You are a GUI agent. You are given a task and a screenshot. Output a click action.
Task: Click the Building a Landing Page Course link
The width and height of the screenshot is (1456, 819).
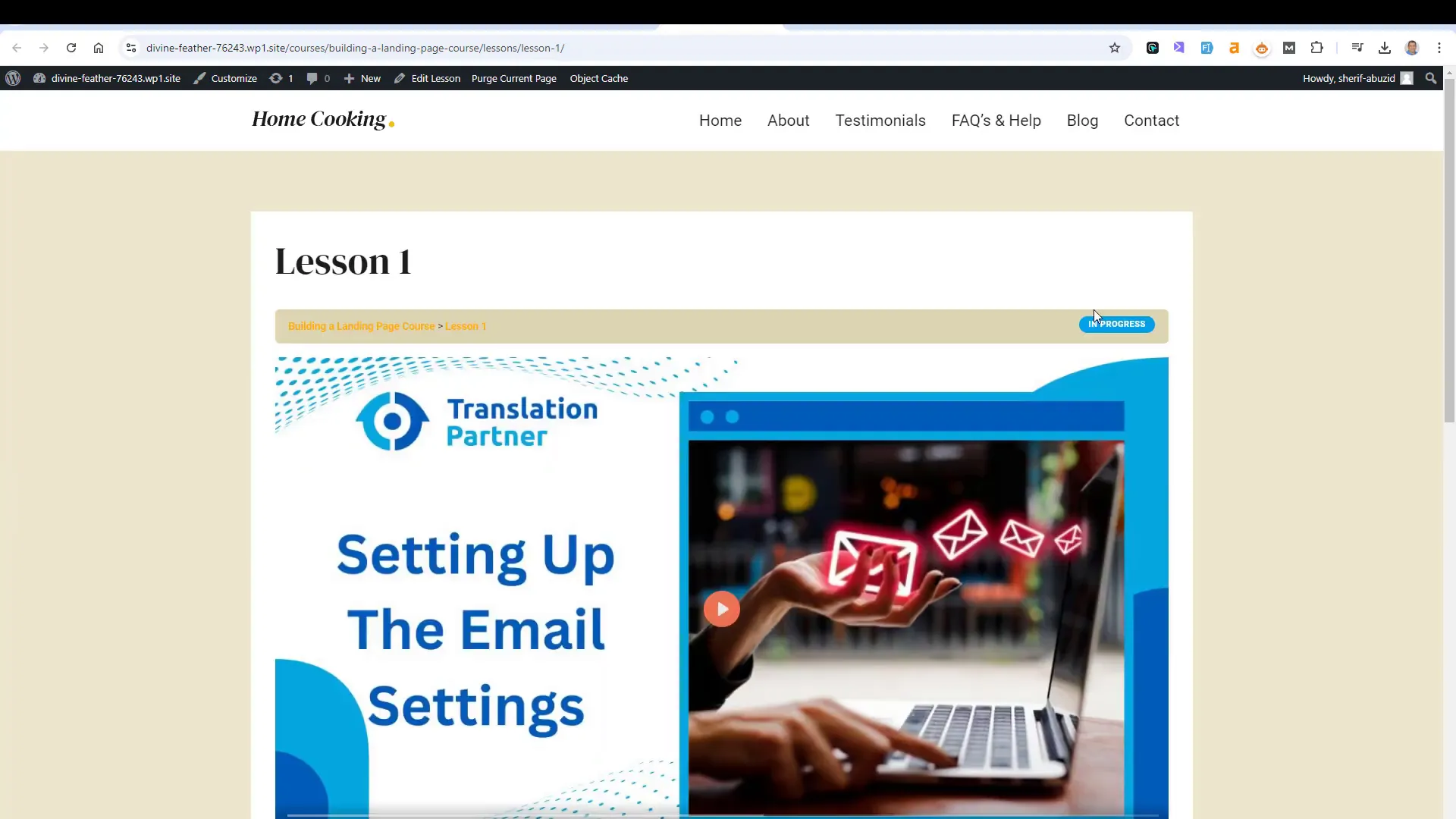point(362,326)
